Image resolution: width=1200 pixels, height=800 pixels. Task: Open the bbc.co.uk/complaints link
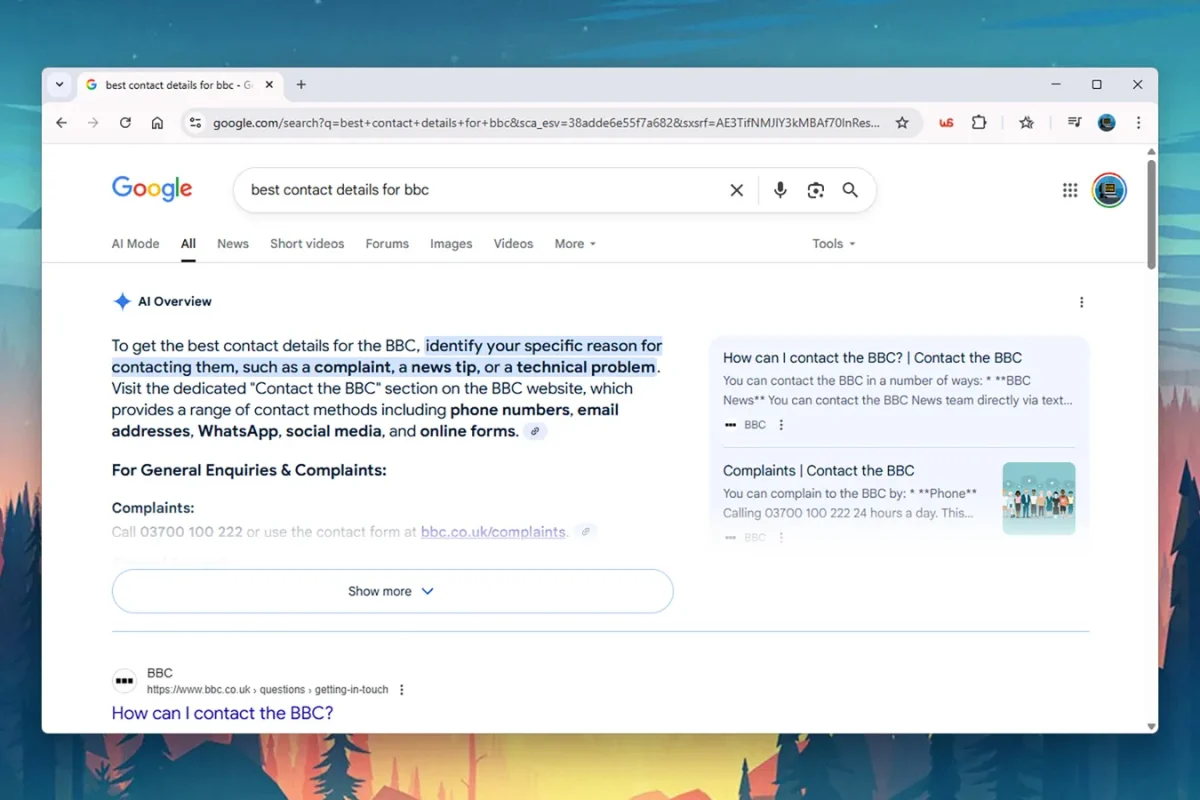pos(493,532)
